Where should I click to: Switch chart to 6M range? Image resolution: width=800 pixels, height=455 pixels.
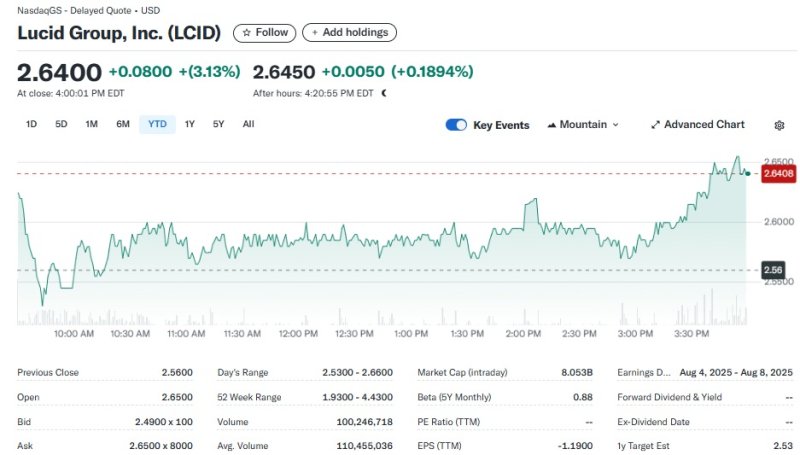pos(123,124)
